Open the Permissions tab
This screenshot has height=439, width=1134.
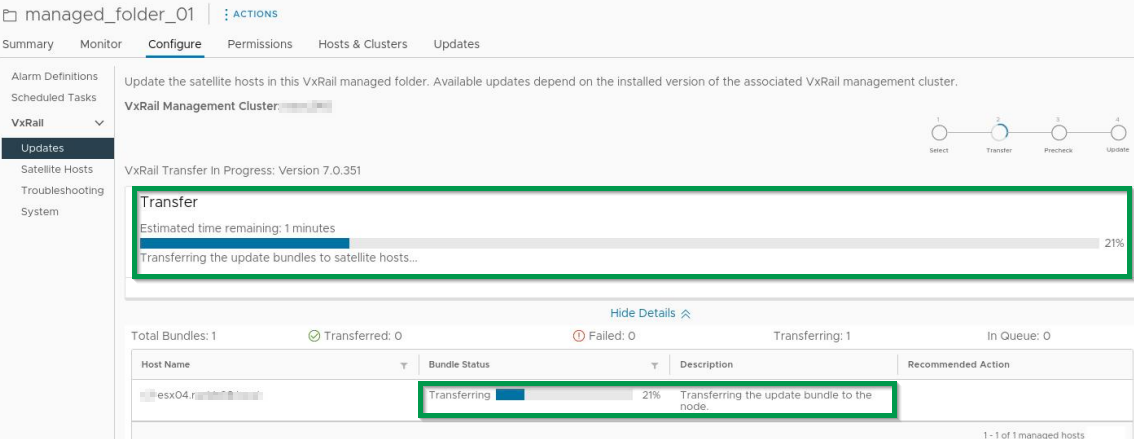(x=260, y=44)
